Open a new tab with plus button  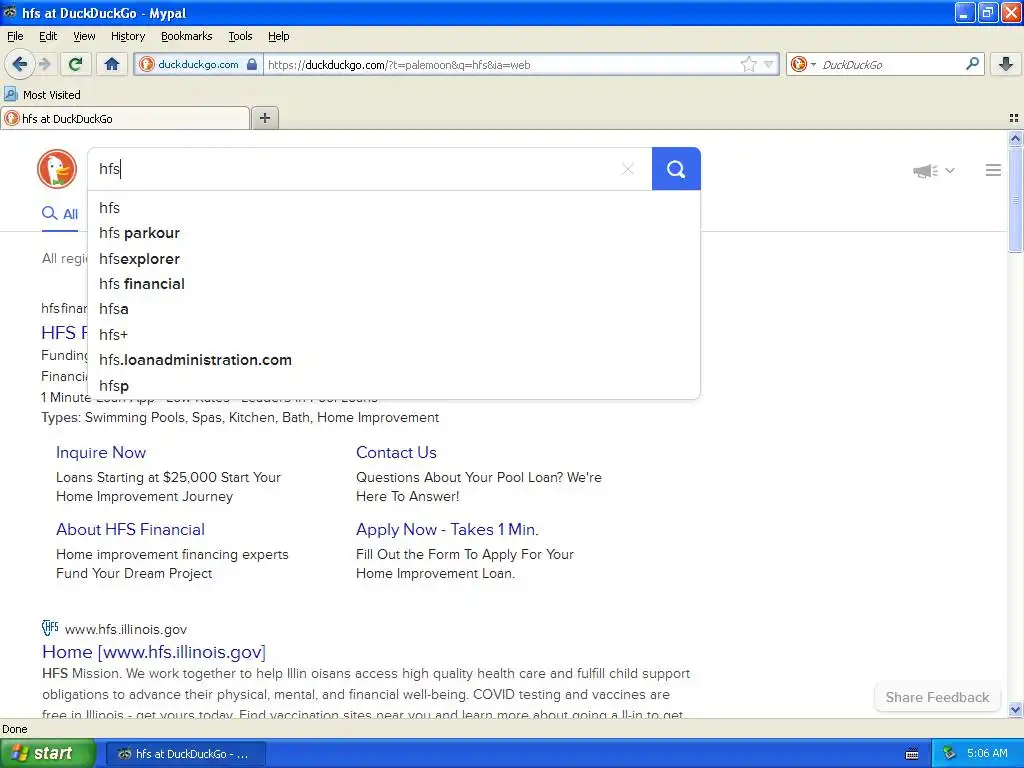(264, 118)
